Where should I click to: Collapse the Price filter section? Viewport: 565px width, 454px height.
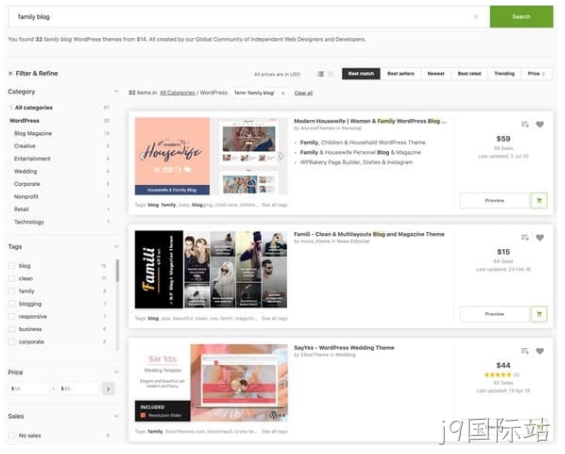116,372
